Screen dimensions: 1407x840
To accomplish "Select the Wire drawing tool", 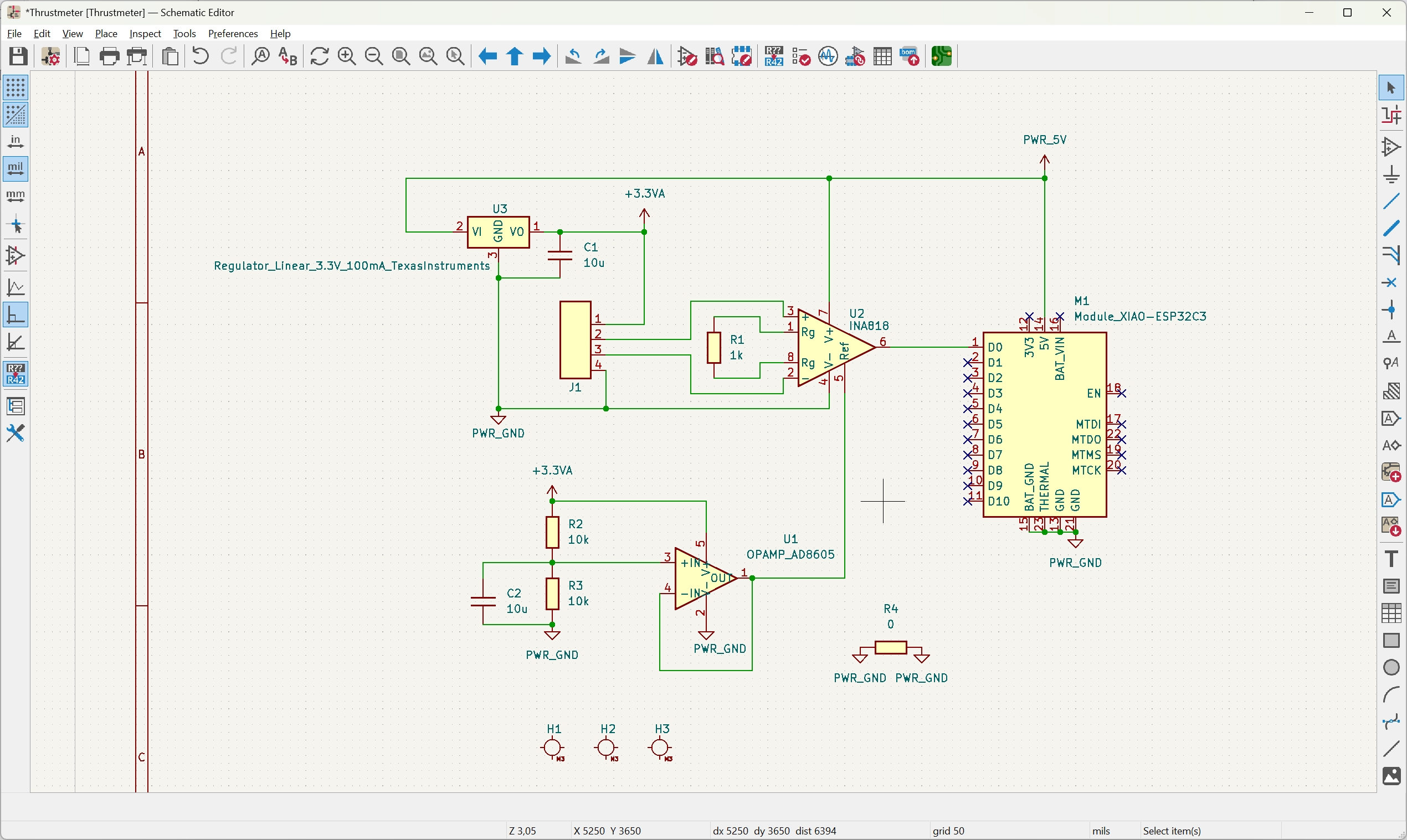I will pos(1391,201).
